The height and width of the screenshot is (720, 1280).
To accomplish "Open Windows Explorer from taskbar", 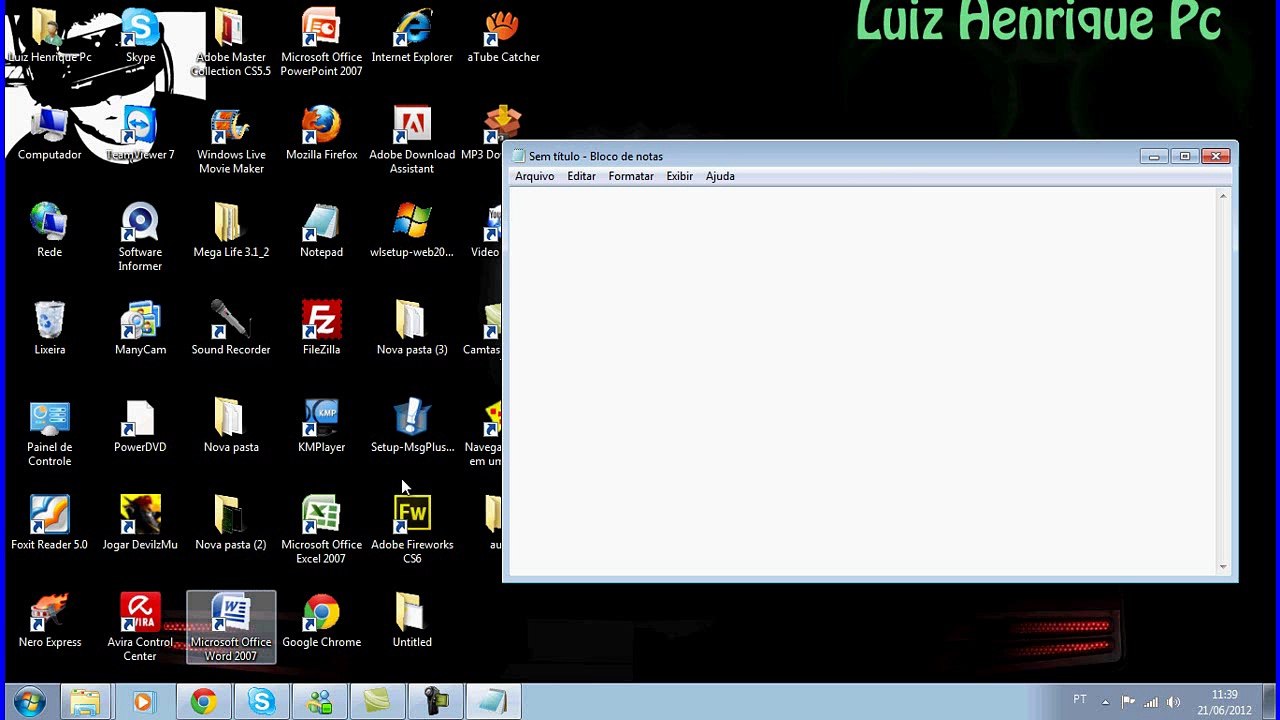I will coord(85,702).
